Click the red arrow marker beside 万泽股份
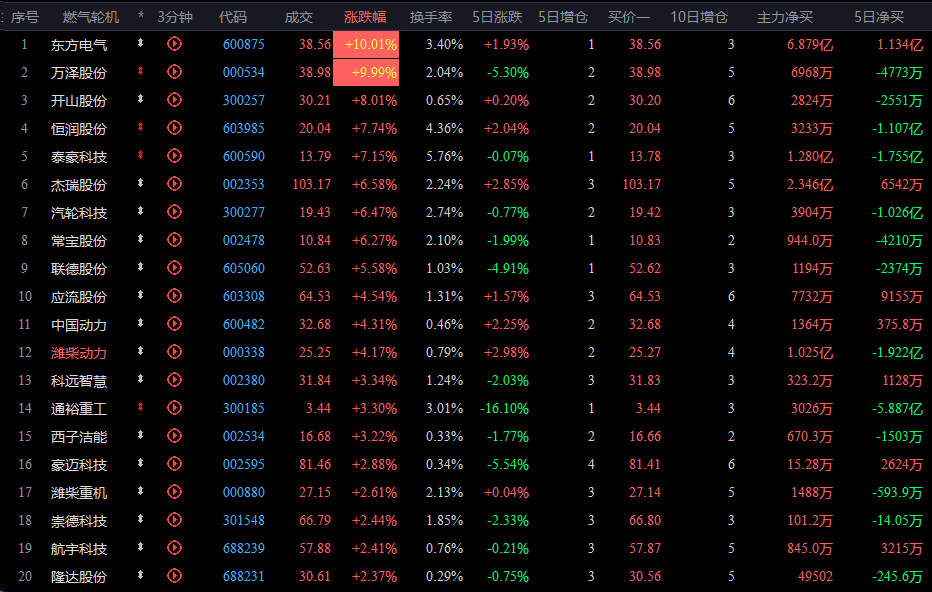This screenshot has width=932, height=592. coord(141,72)
